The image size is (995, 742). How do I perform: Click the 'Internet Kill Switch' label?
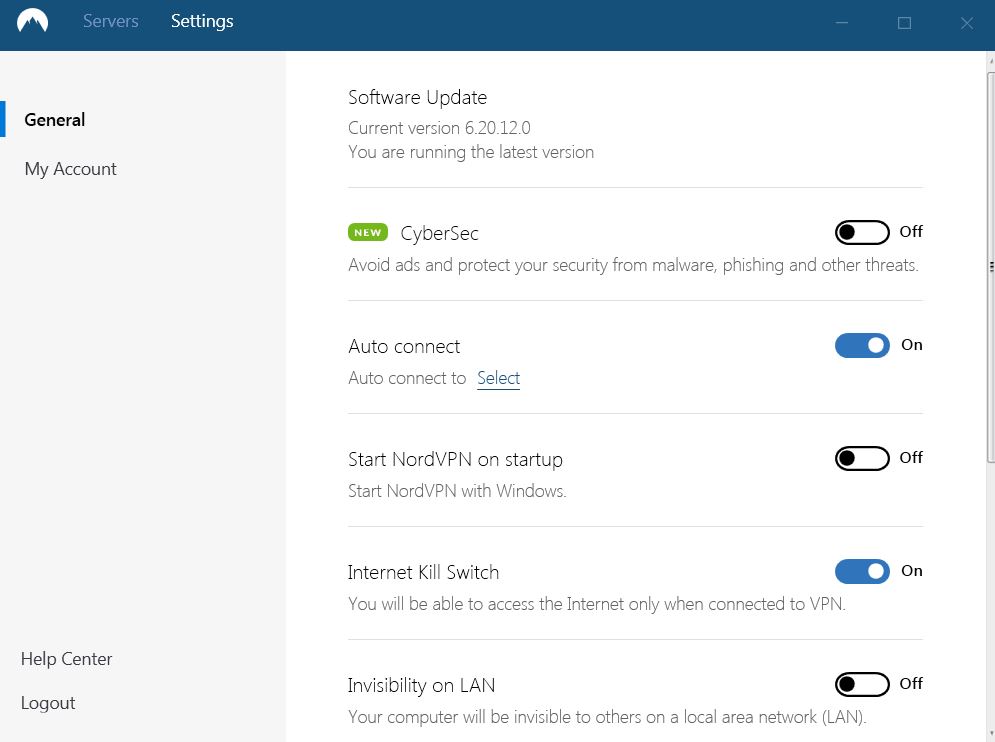point(423,572)
